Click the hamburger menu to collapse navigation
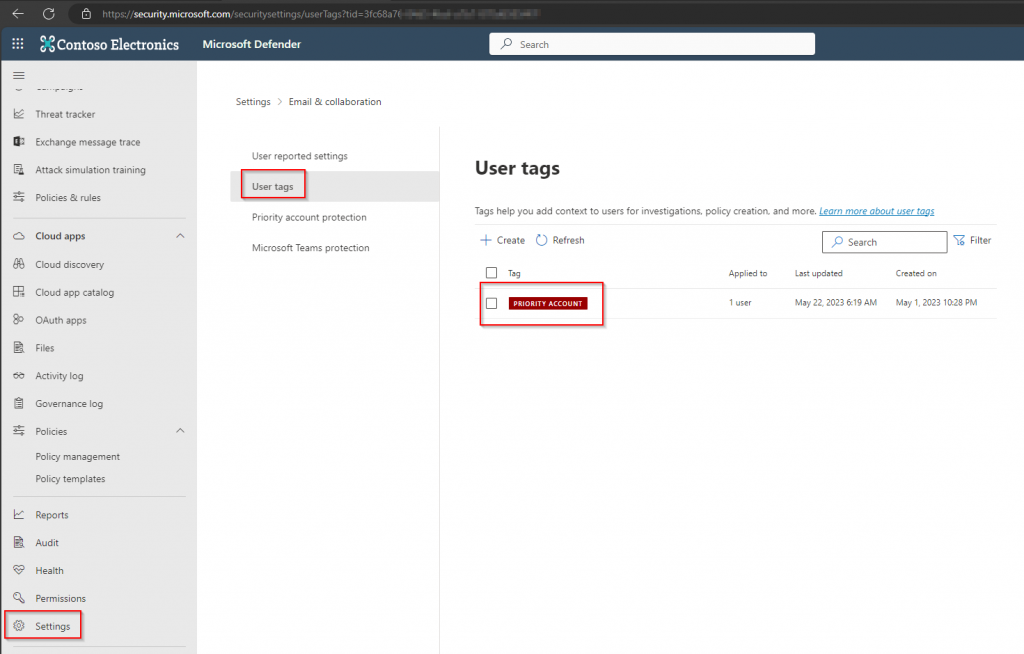Image resolution: width=1024 pixels, height=654 pixels. click(18, 76)
